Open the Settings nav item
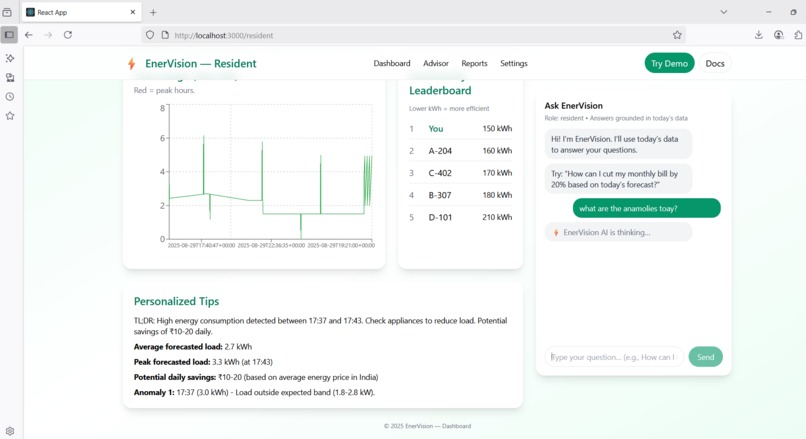Image resolution: width=806 pixels, height=439 pixels. [514, 63]
